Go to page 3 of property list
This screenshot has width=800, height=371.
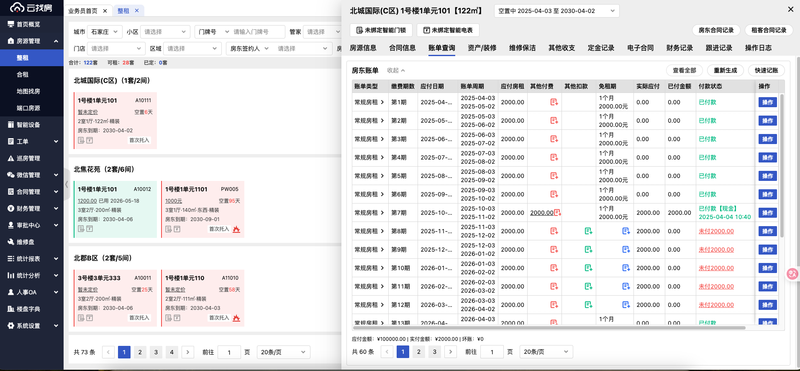click(x=156, y=352)
